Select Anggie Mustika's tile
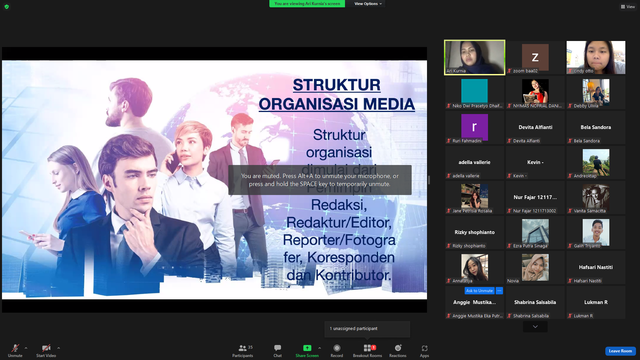The height and width of the screenshot is (360, 640). [475, 303]
